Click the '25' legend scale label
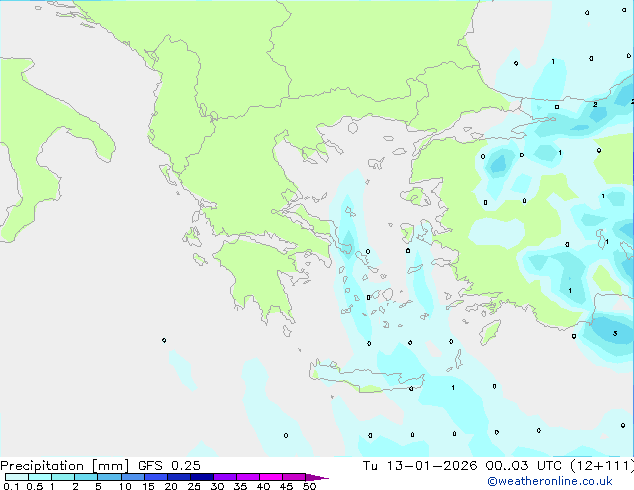Image resolution: width=634 pixels, height=490 pixels. [194, 486]
